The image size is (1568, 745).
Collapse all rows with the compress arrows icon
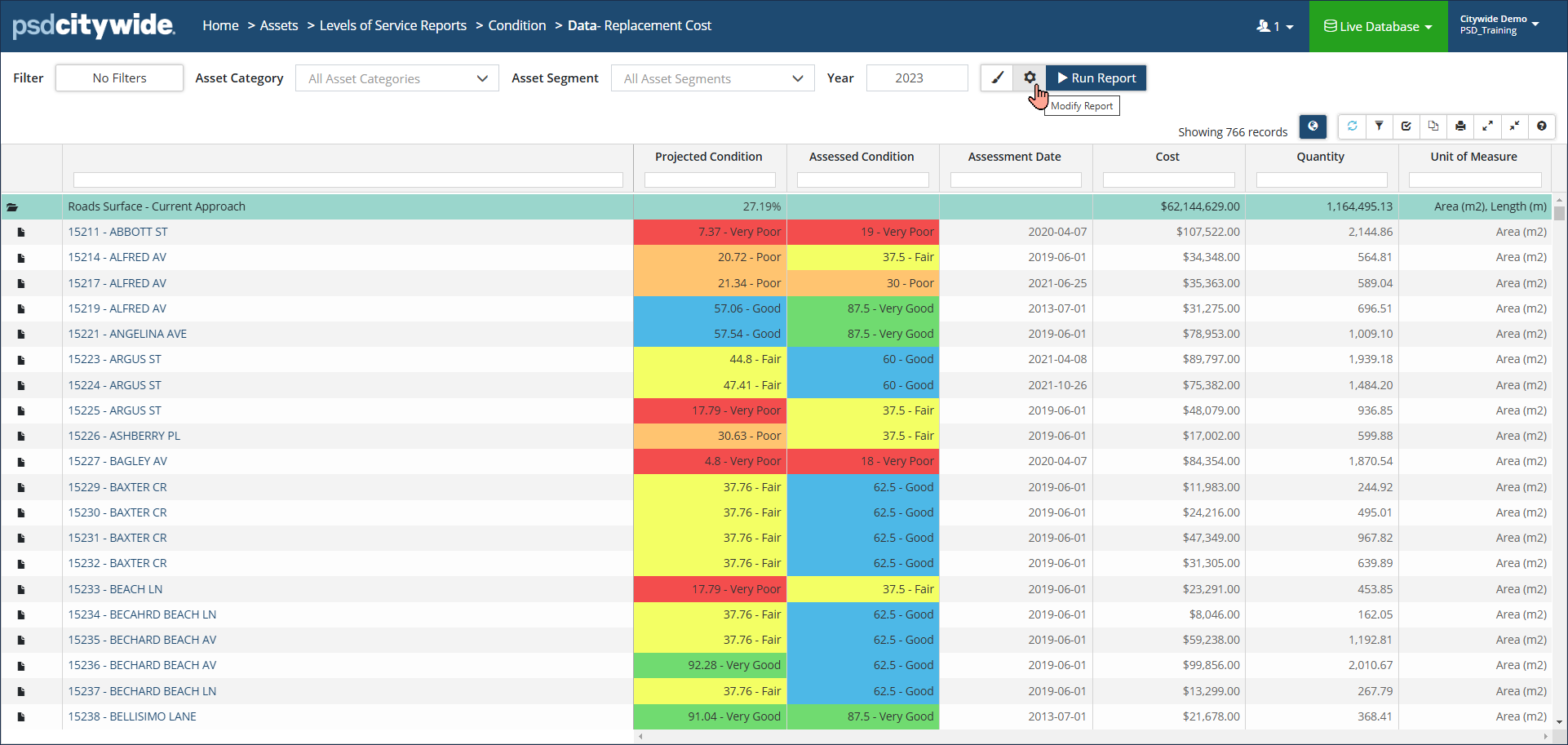tap(1514, 126)
